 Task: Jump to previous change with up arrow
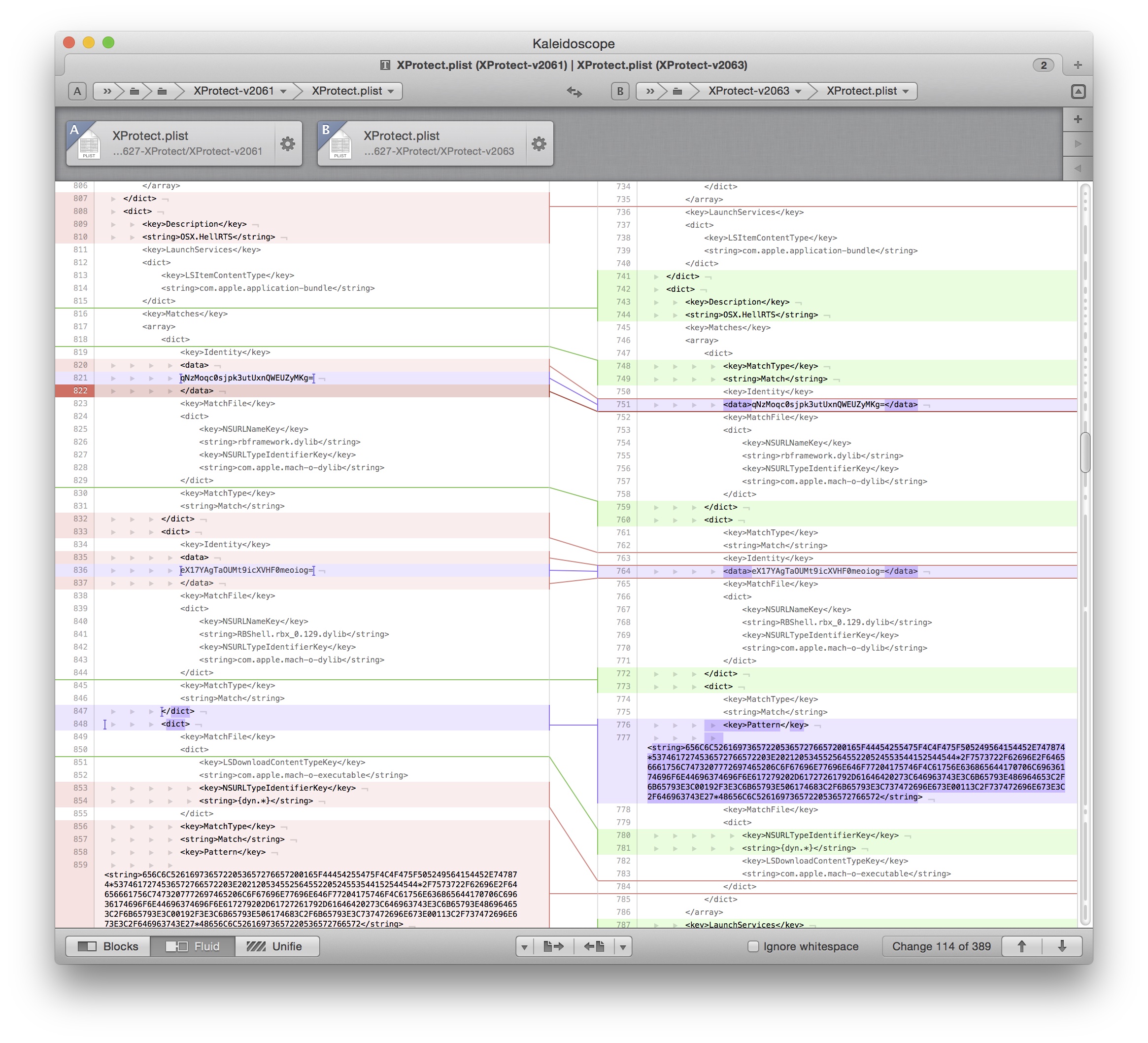pyautogui.click(x=1021, y=946)
